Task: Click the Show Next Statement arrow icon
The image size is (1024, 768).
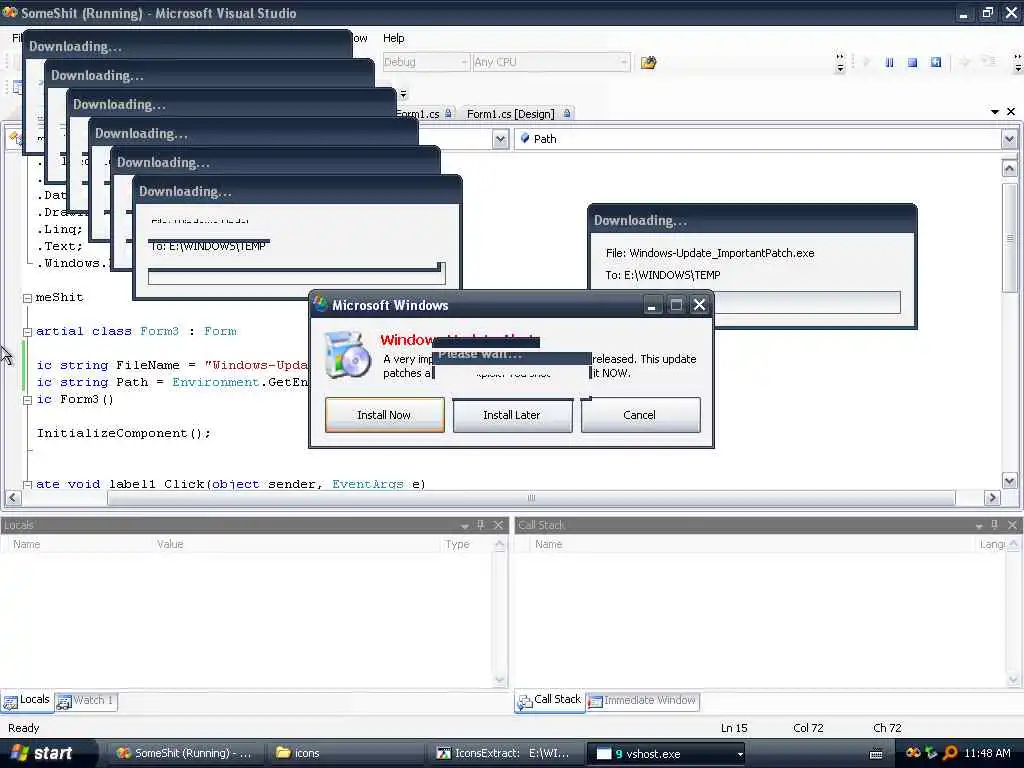Action: point(964,63)
